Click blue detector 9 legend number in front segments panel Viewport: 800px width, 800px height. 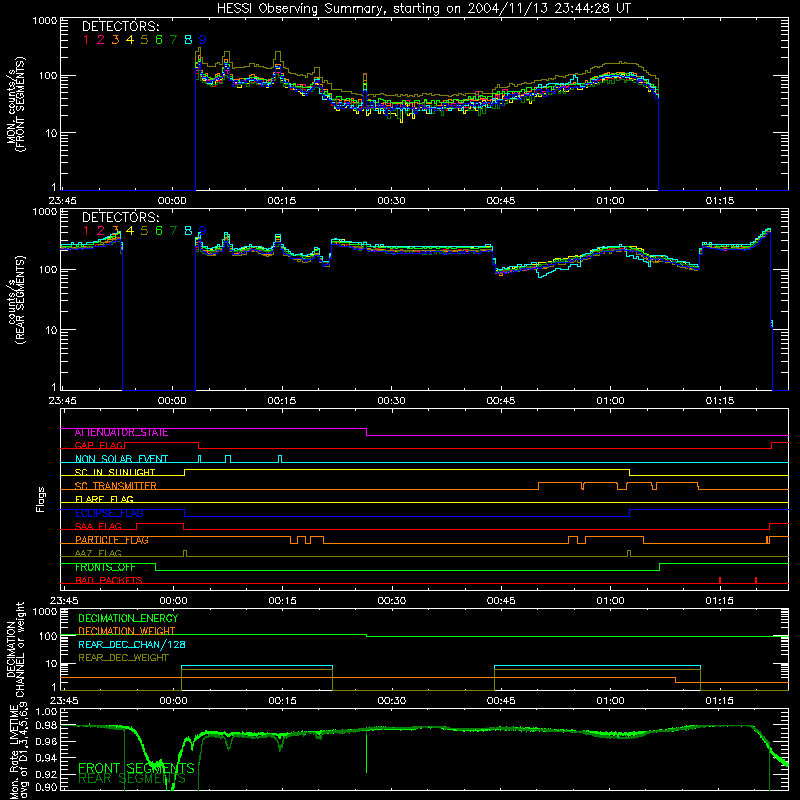(203, 40)
